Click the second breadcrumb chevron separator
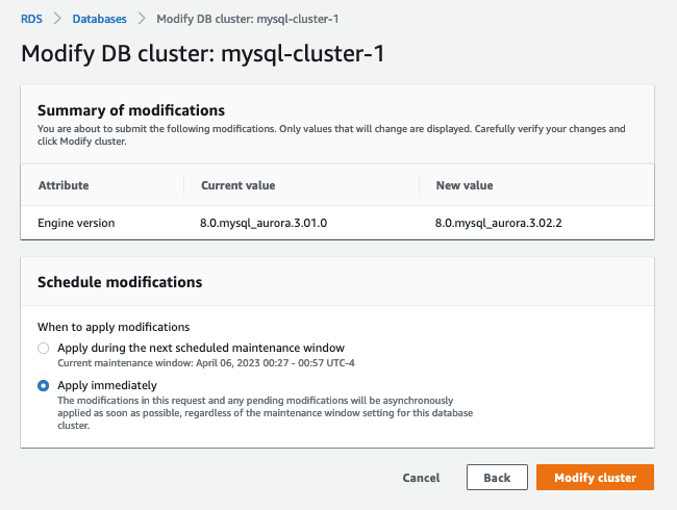 pos(142,19)
